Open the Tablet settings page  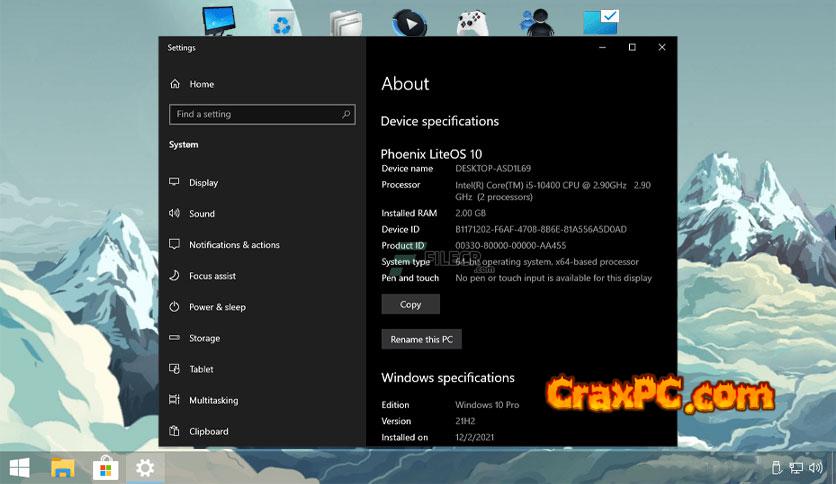point(201,369)
